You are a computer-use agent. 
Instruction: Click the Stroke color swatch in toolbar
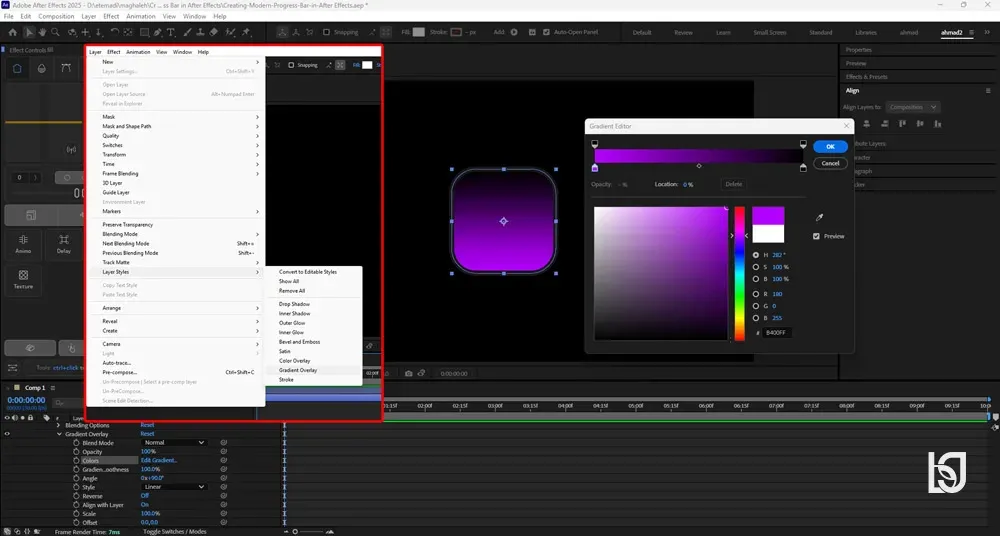pos(457,32)
